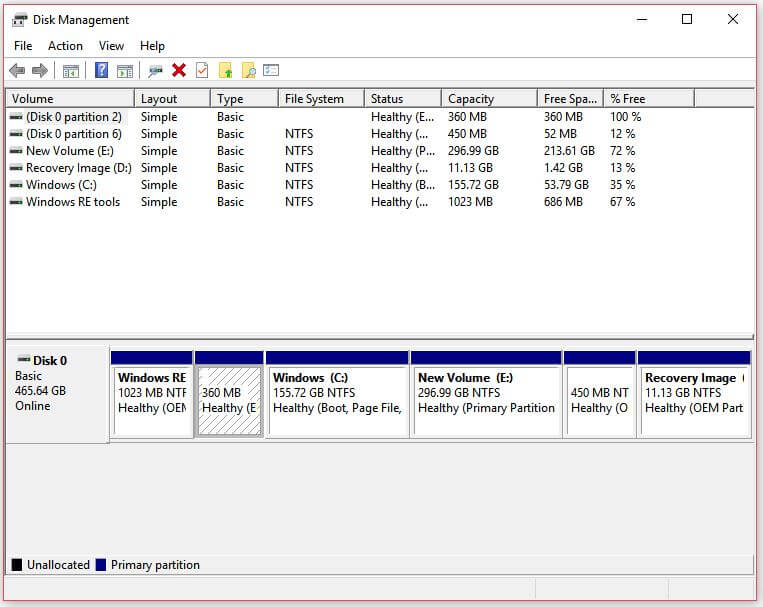
Task: Click 296.99 GB capacity cell
Action: tap(473, 151)
